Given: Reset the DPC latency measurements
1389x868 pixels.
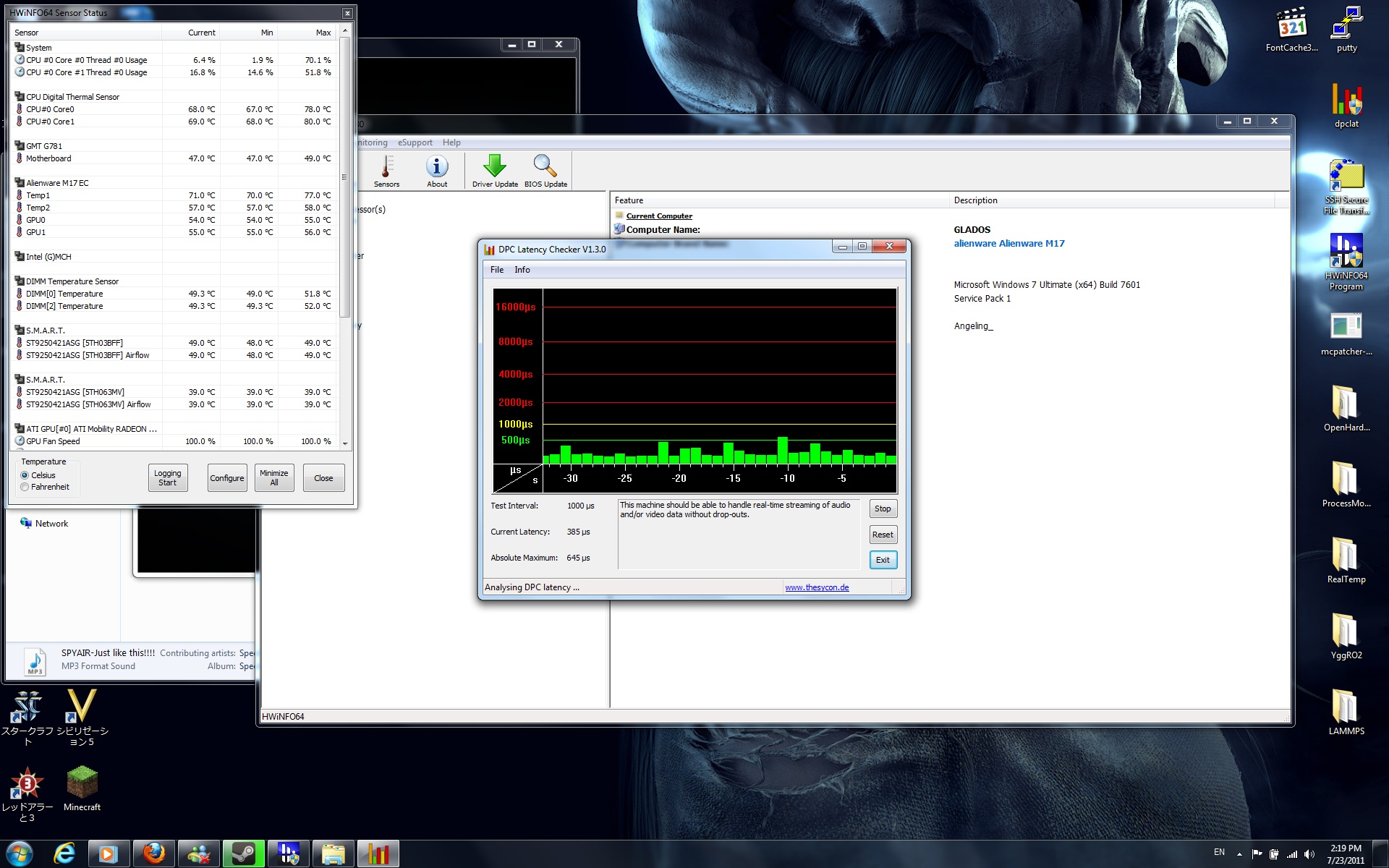Looking at the screenshot, I should [883, 535].
